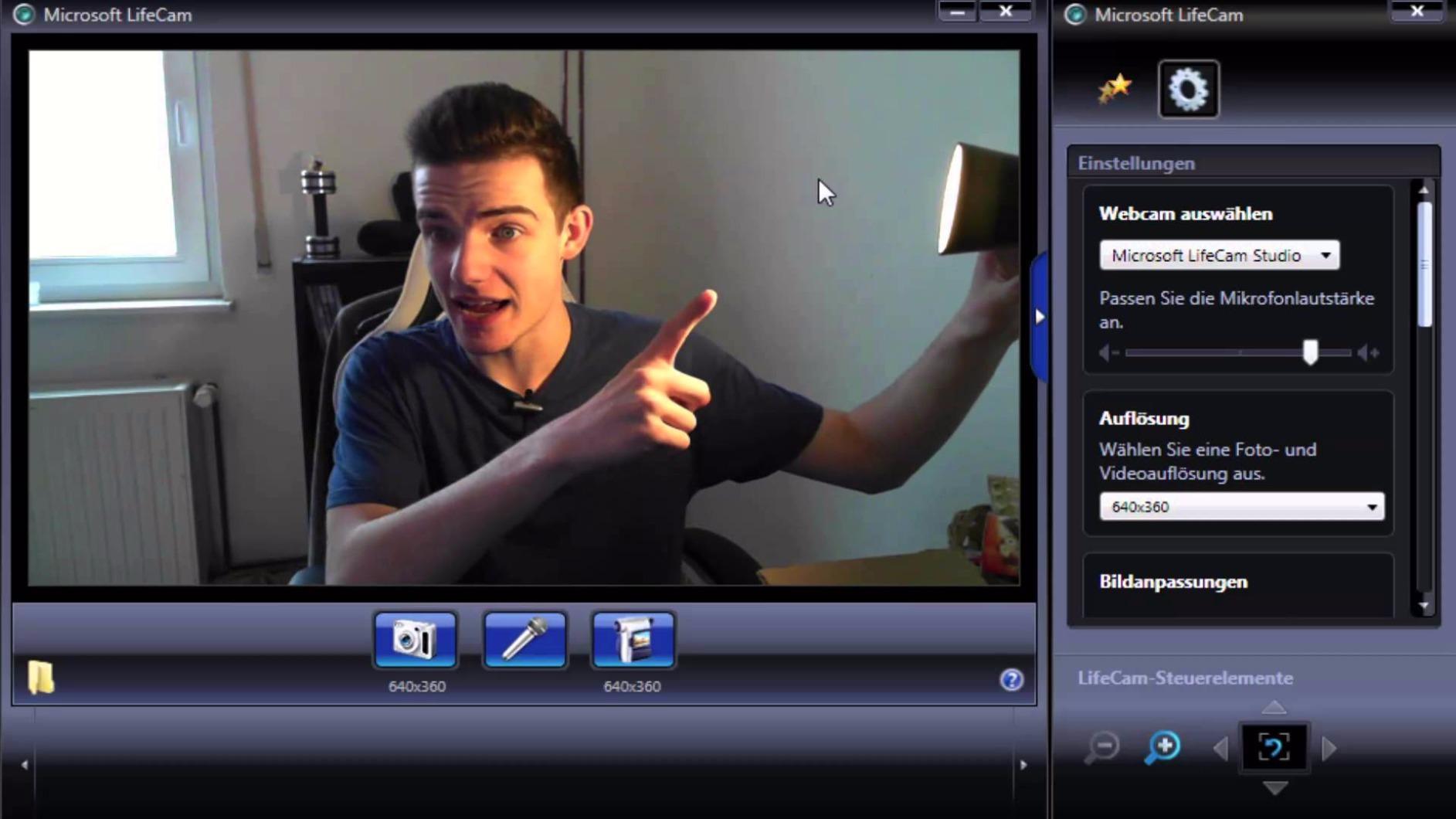
Task: Click the Bildanpassungen section heading
Action: (1173, 582)
